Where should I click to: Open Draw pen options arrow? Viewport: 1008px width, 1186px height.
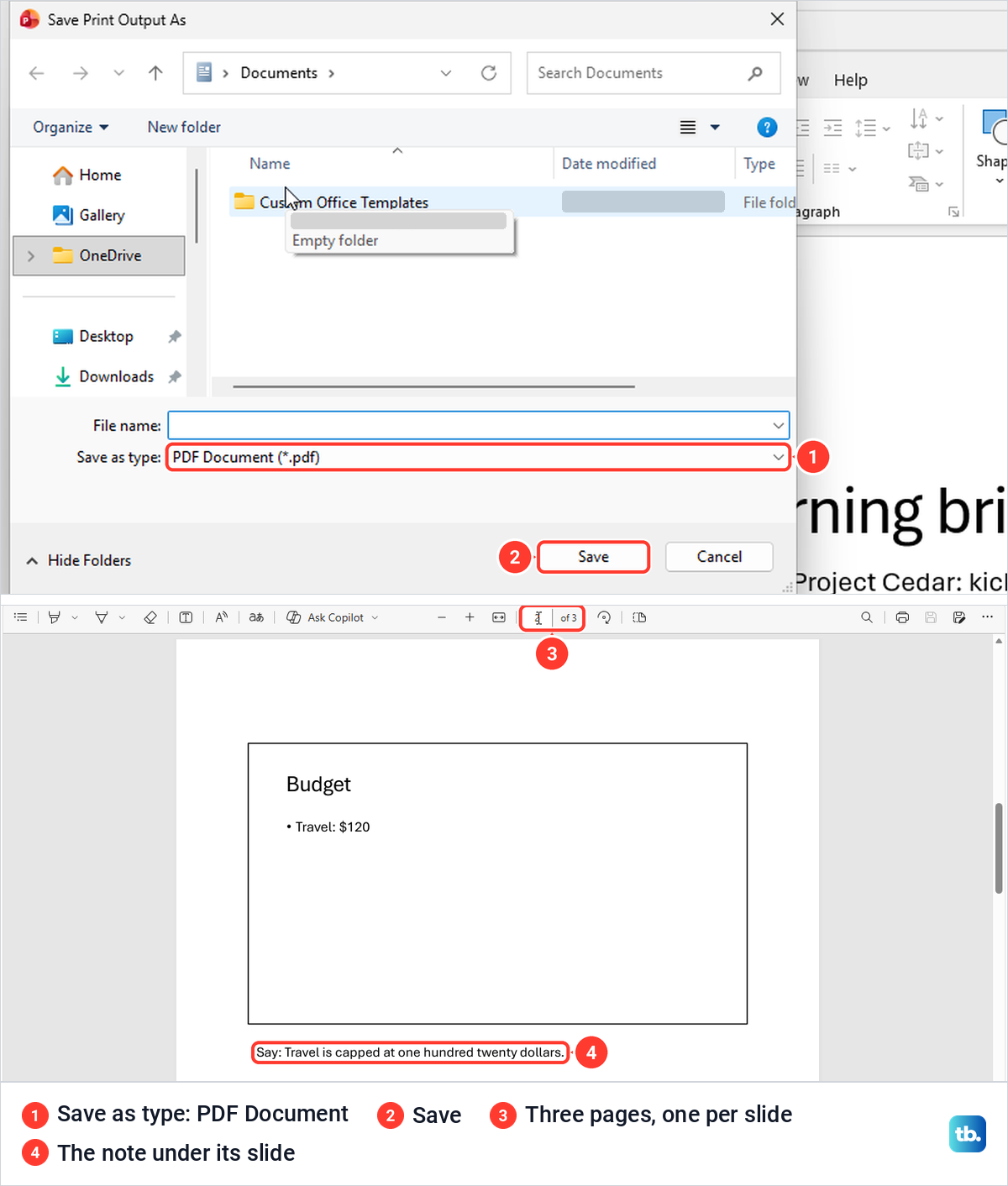click(x=122, y=617)
